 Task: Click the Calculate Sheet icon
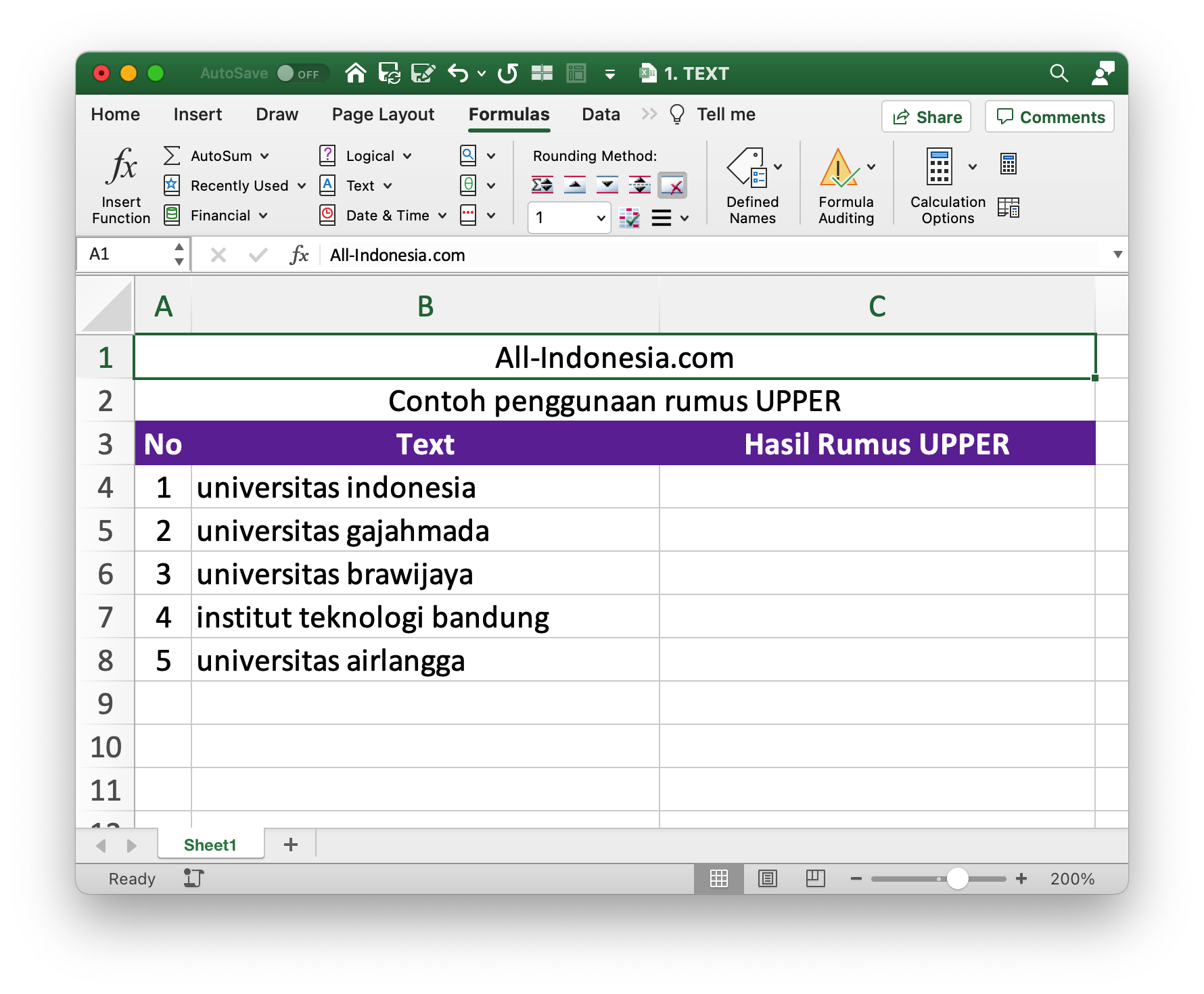click(x=1008, y=208)
